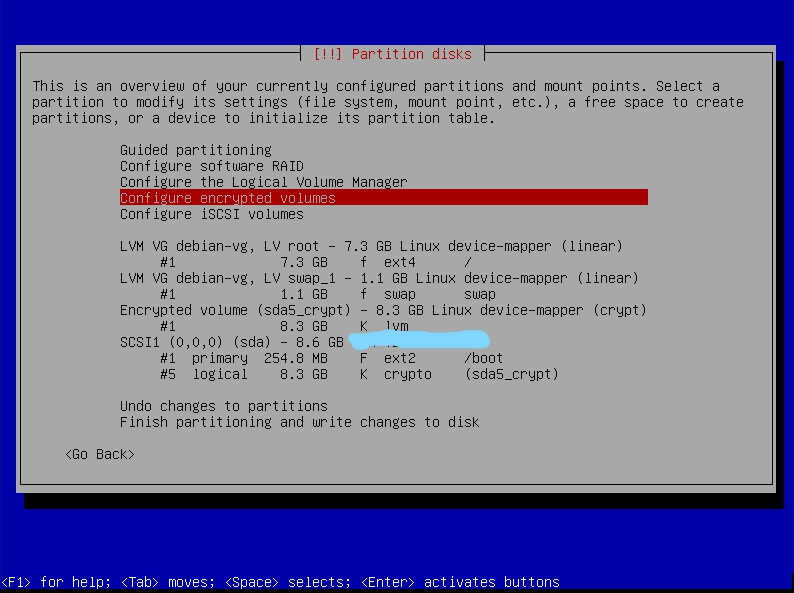This screenshot has width=794, height=593.
Task: Open Configure iSCSI volumes
Action: tap(211, 214)
